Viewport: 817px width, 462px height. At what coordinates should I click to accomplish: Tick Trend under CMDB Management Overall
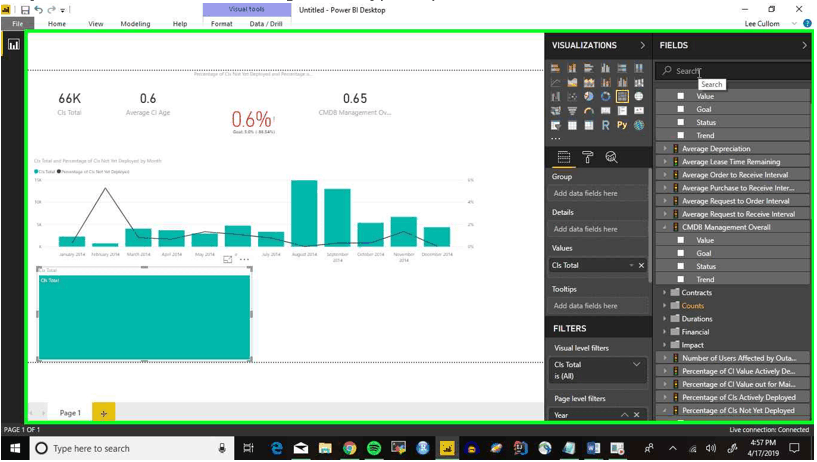click(x=680, y=279)
